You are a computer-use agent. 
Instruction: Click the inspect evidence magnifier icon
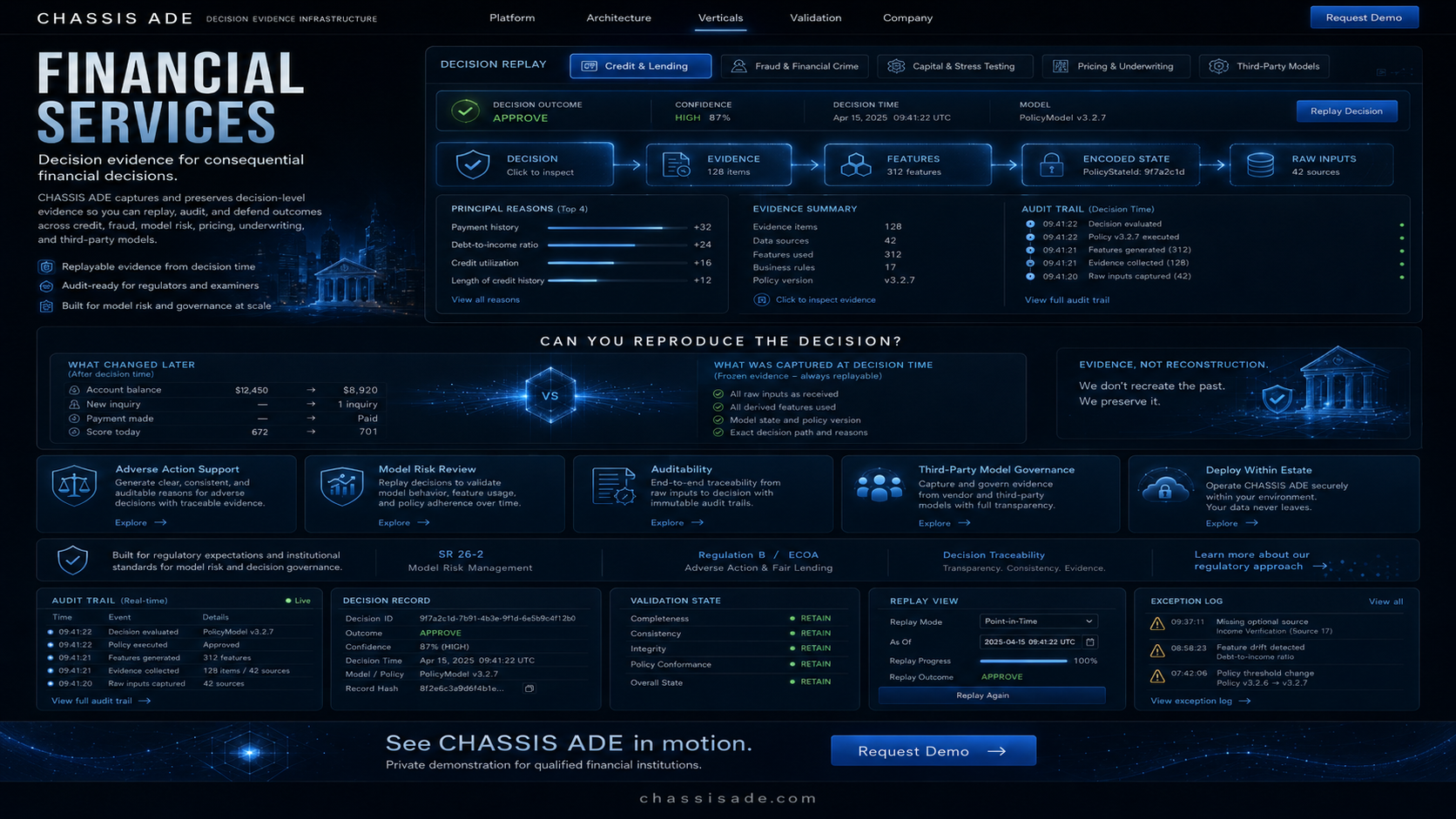[x=761, y=299]
